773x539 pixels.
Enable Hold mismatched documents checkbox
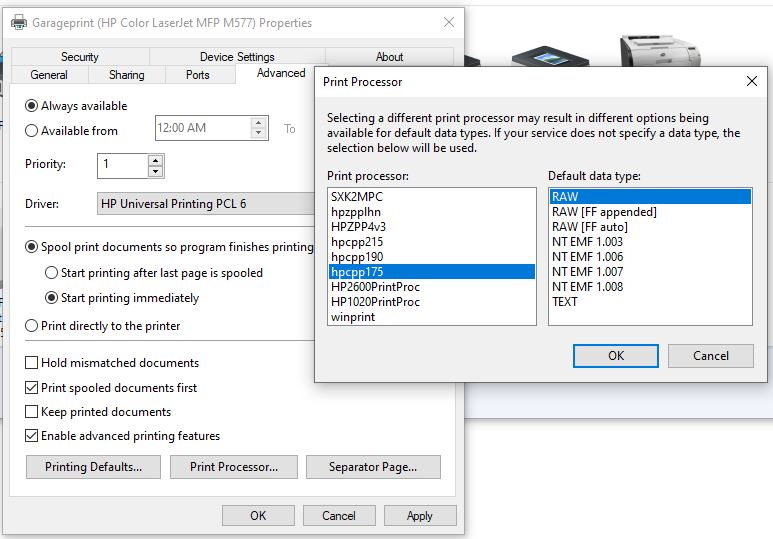coord(32,363)
